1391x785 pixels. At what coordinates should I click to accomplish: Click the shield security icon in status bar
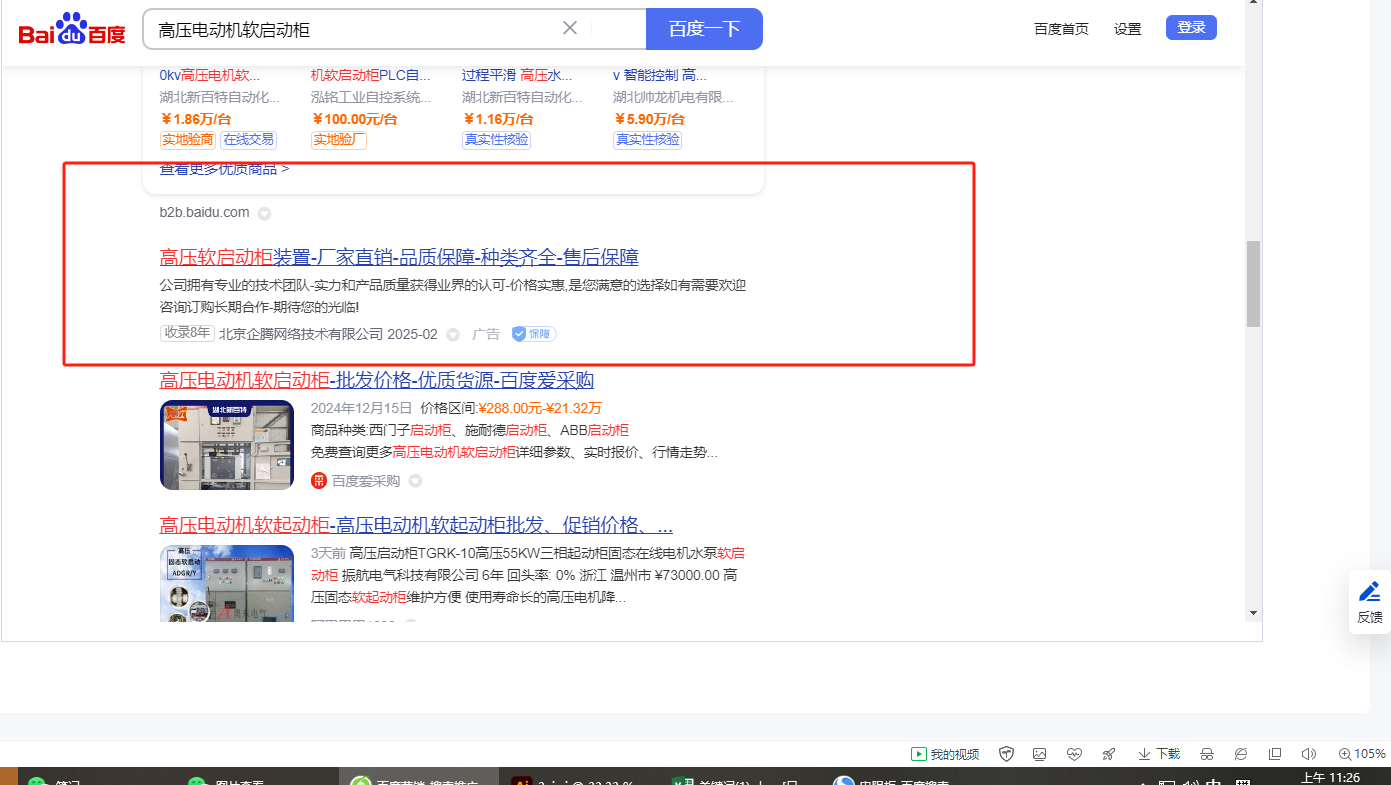coord(1007,754)
